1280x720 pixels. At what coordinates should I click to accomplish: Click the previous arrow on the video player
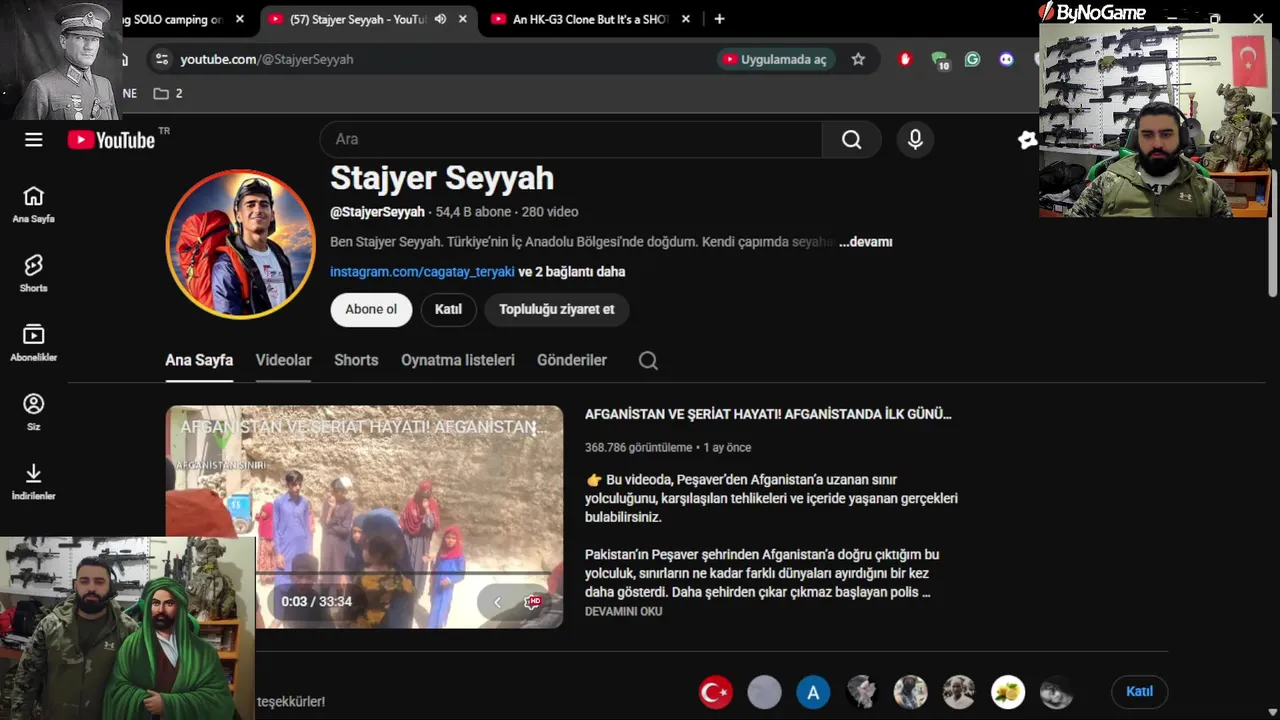point(497,602)
